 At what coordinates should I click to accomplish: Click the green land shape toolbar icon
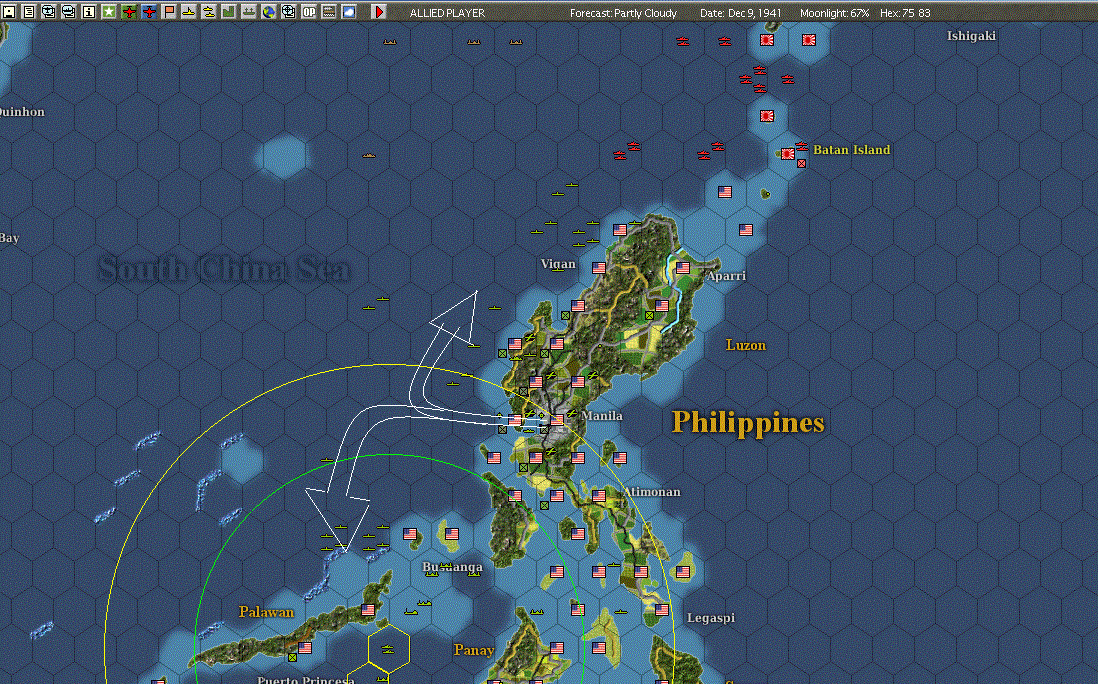pyautogui.click(x=229, y=12)
